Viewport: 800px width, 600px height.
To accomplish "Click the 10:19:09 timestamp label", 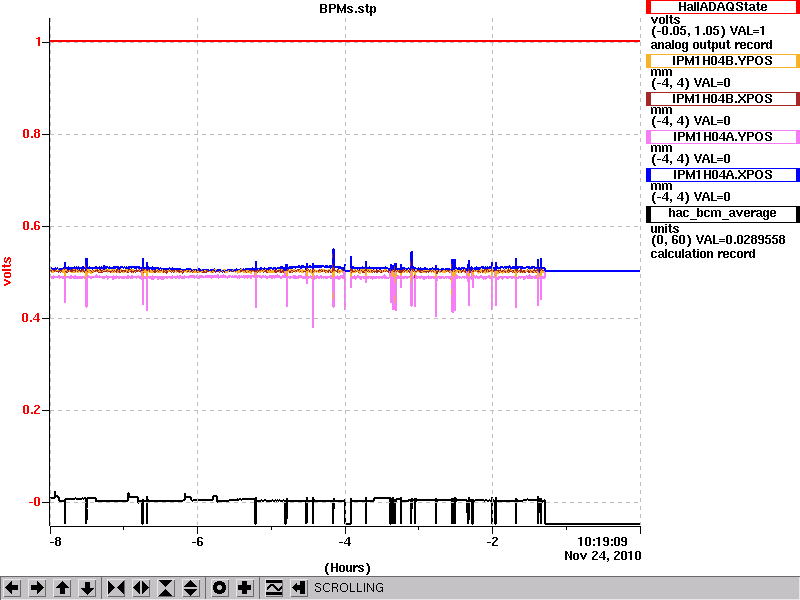I will coord(602,542).
